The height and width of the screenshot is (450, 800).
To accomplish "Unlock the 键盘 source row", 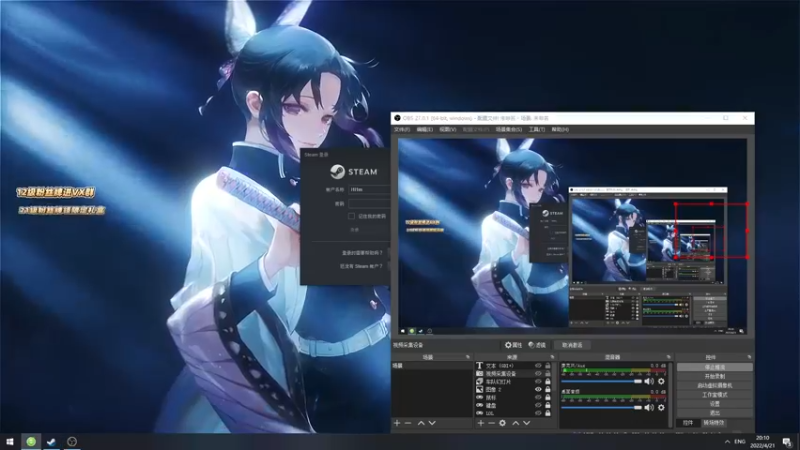I will (x=548, y=405).
